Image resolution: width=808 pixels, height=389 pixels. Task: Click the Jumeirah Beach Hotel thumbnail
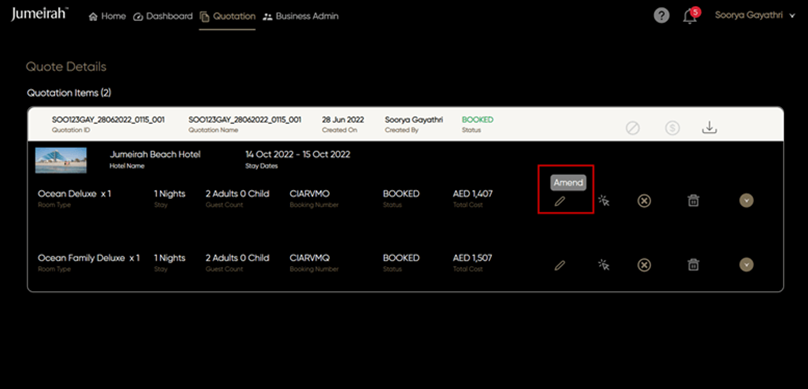[61, 160]
